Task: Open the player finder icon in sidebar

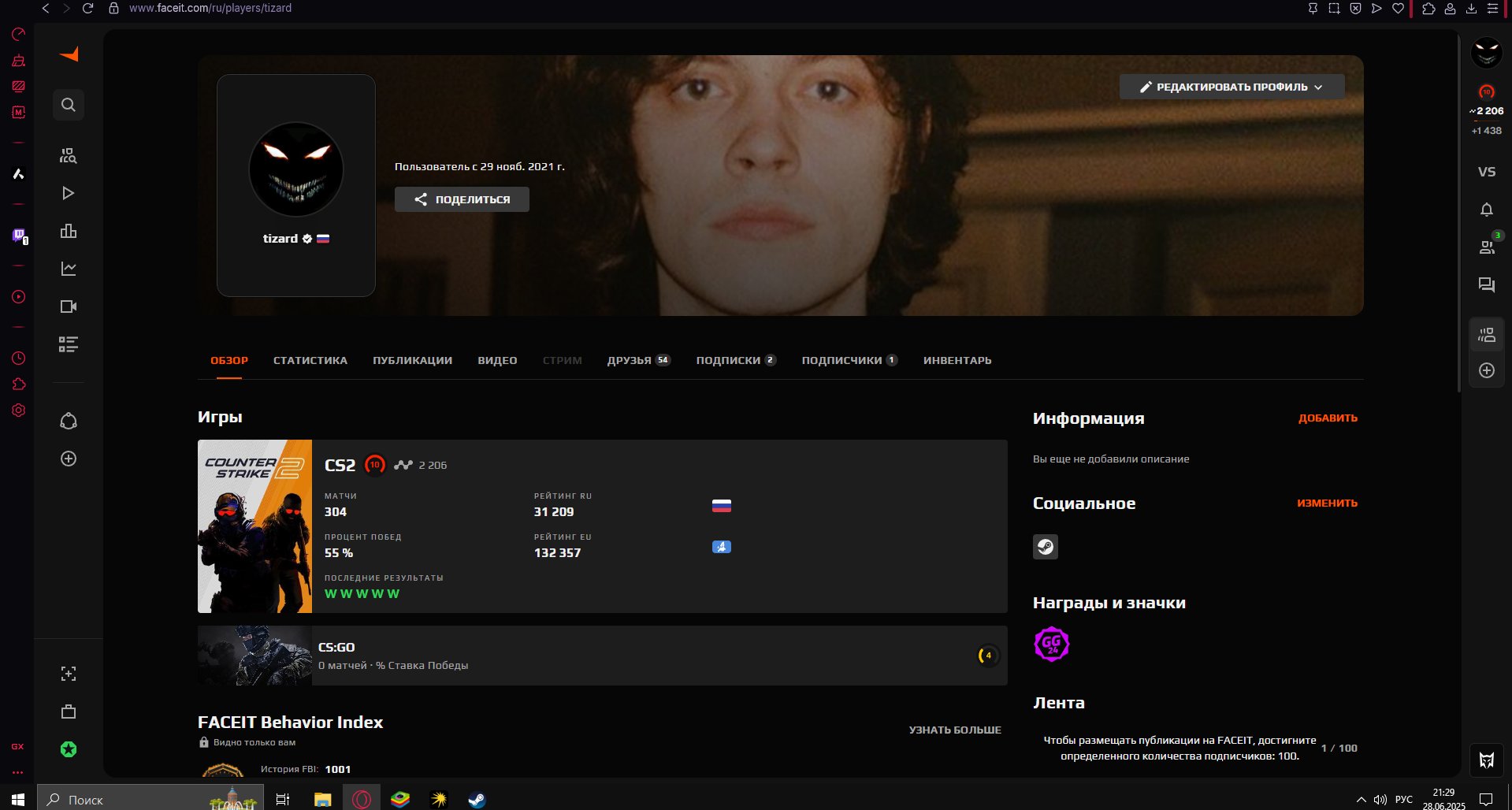Action: click(x=69, y=155)
